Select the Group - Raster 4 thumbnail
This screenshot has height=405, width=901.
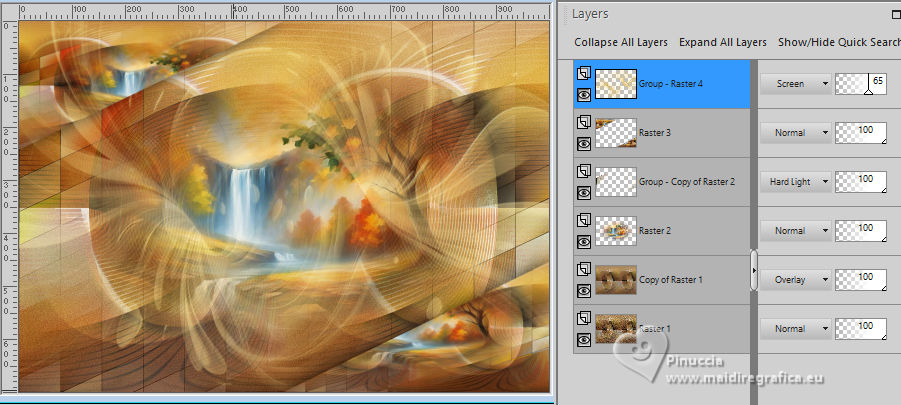point(616,84)
